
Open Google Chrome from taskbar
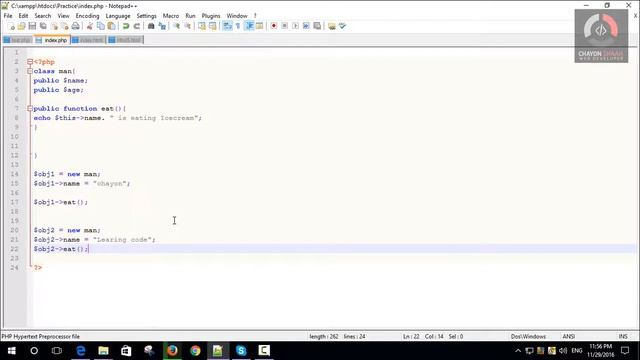point(195,351)
